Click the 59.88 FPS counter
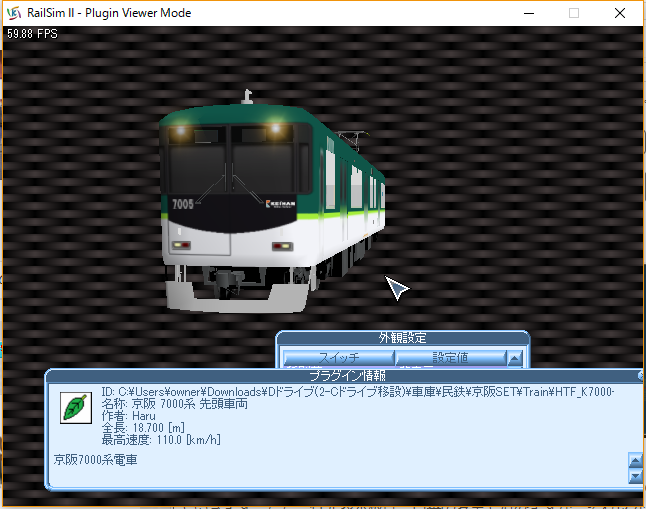The image size is (646, 509). 32,34
